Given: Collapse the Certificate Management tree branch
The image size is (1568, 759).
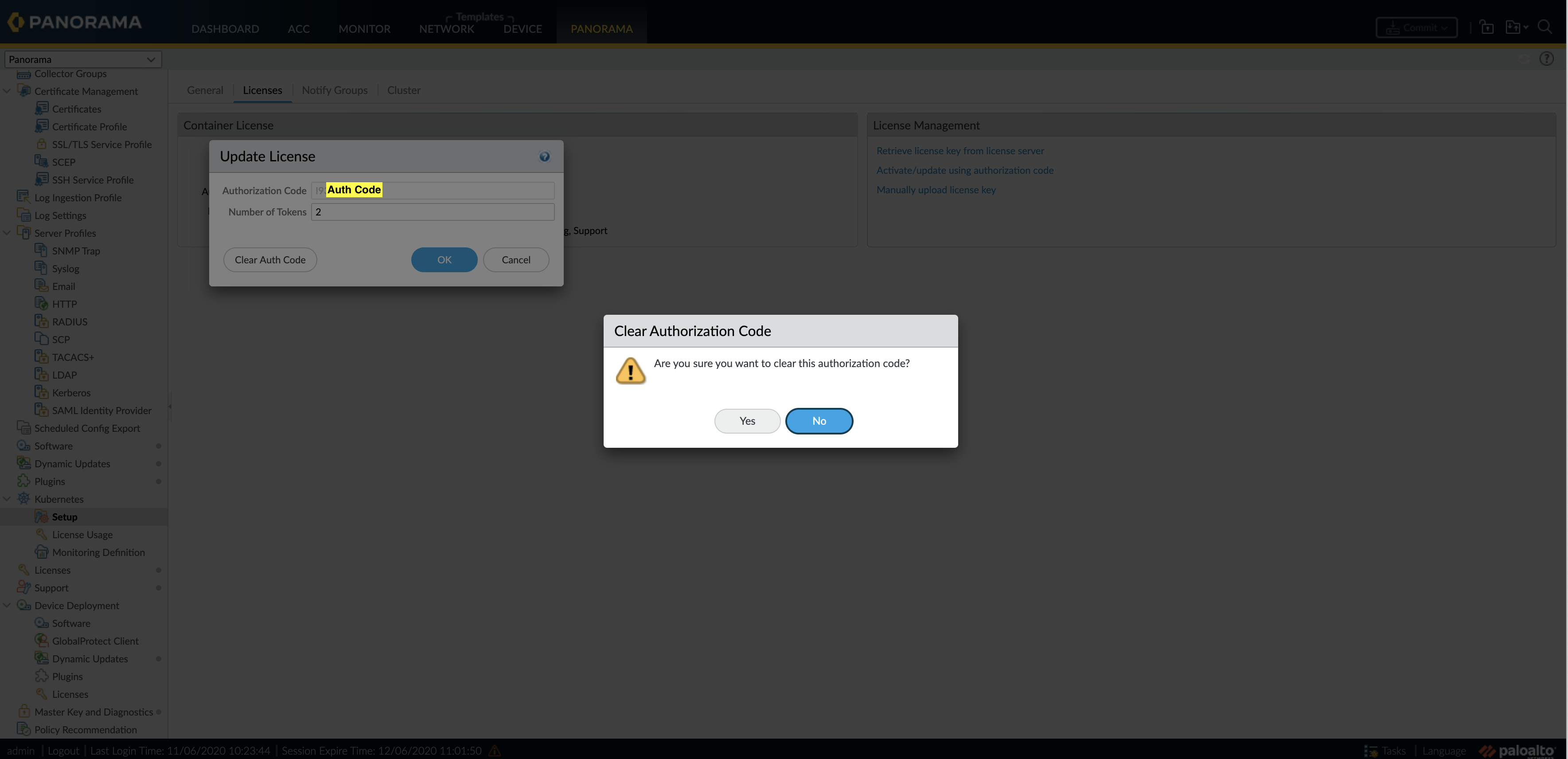Looking at the screenshot, I should click(7, 90).
